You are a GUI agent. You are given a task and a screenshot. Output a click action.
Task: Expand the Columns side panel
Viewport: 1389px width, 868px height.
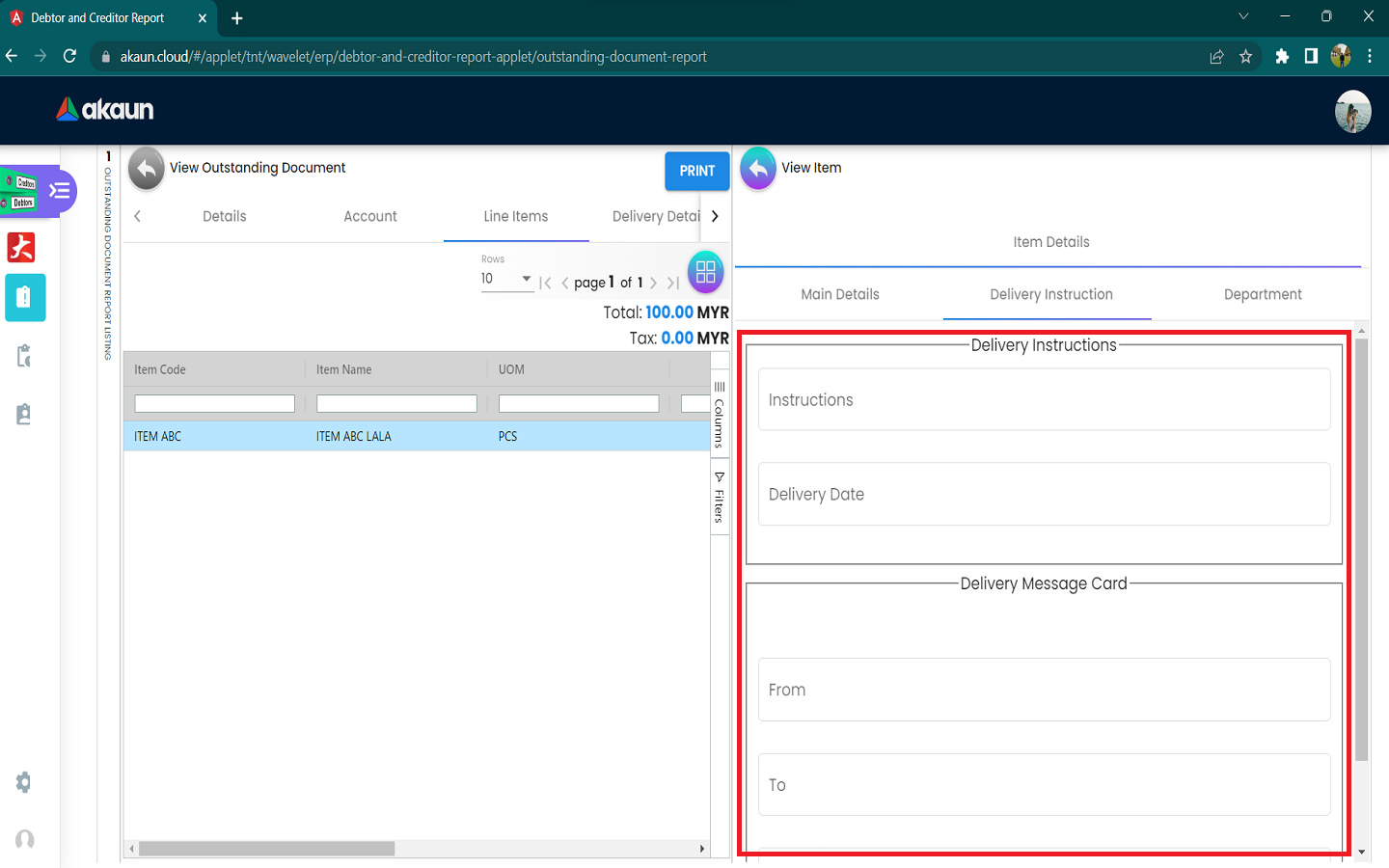coord(720,415)
